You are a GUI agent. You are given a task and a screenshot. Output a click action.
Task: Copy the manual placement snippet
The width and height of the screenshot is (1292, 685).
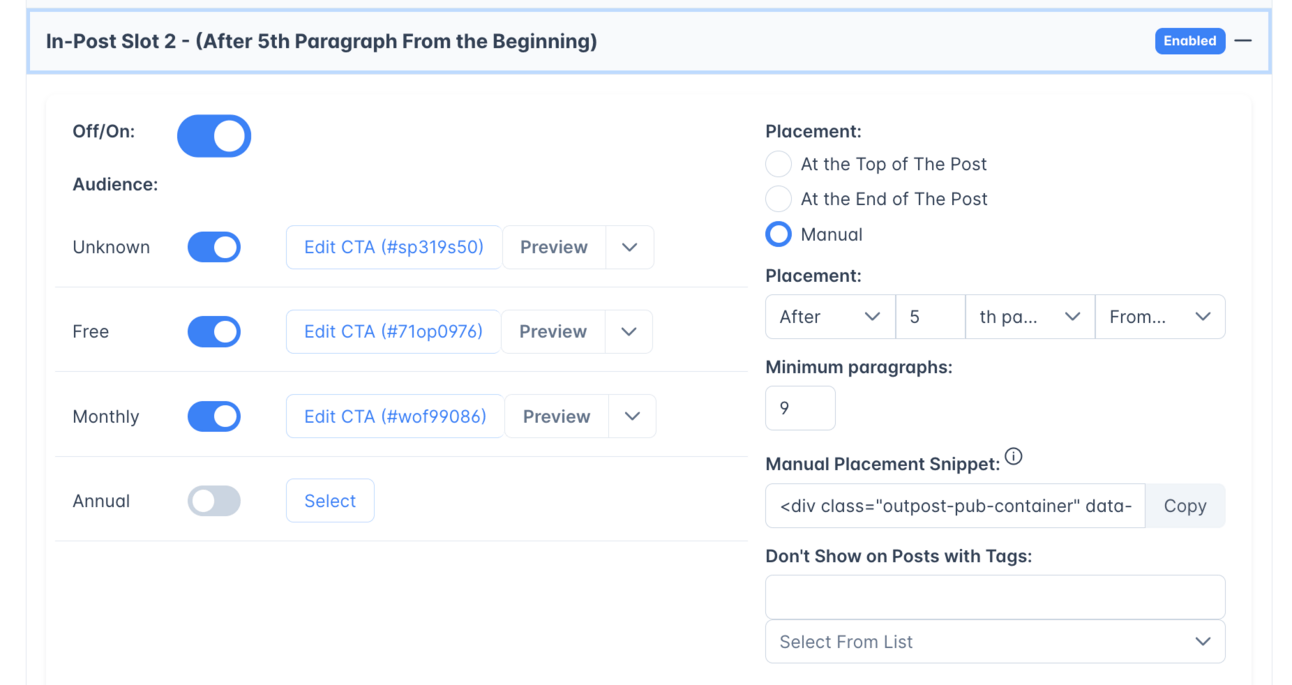coord(1185,506)
